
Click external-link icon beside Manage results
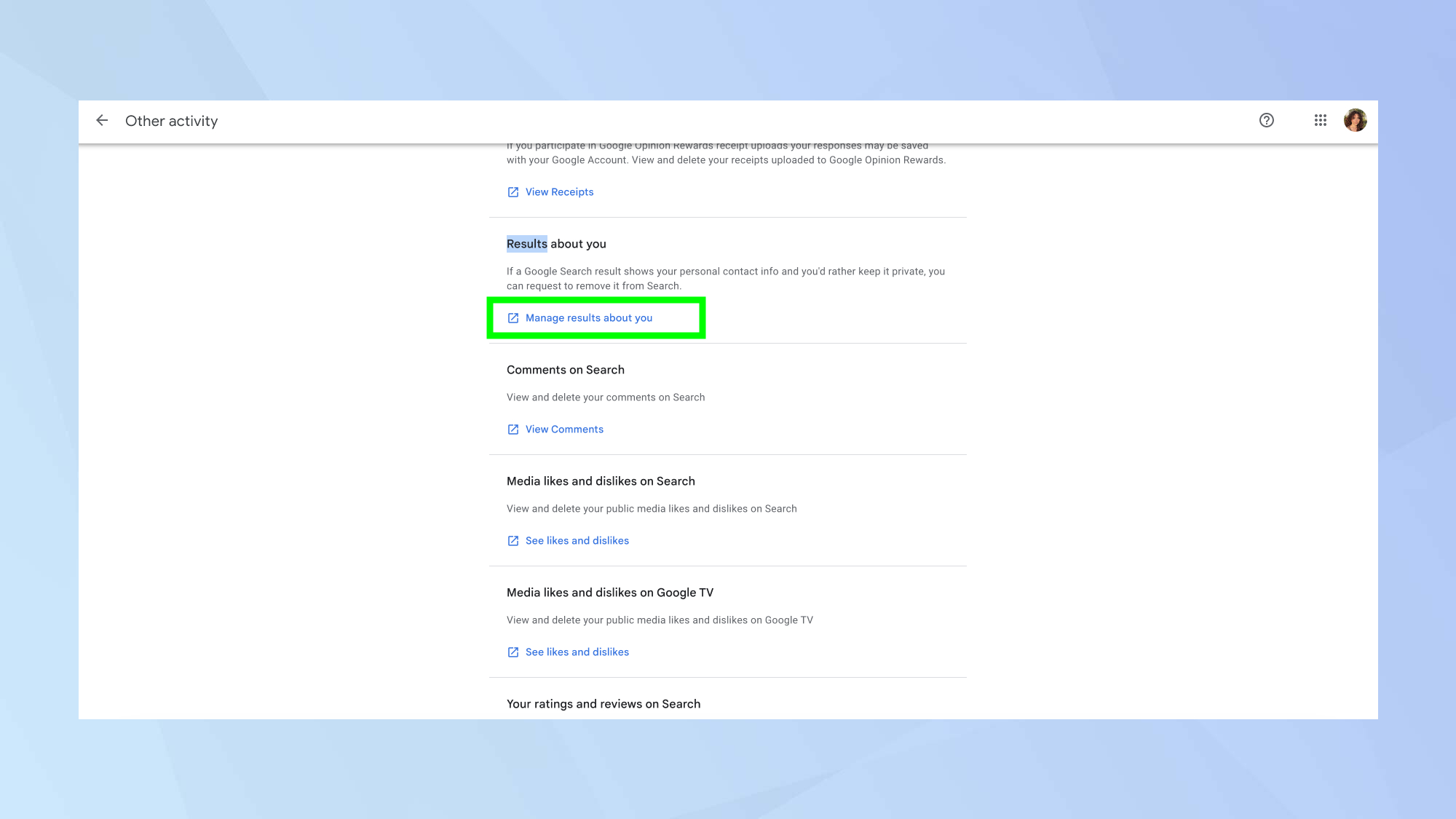513,318
